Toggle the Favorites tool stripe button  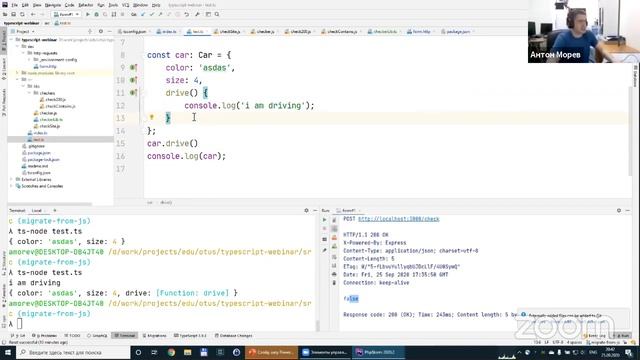4,297
